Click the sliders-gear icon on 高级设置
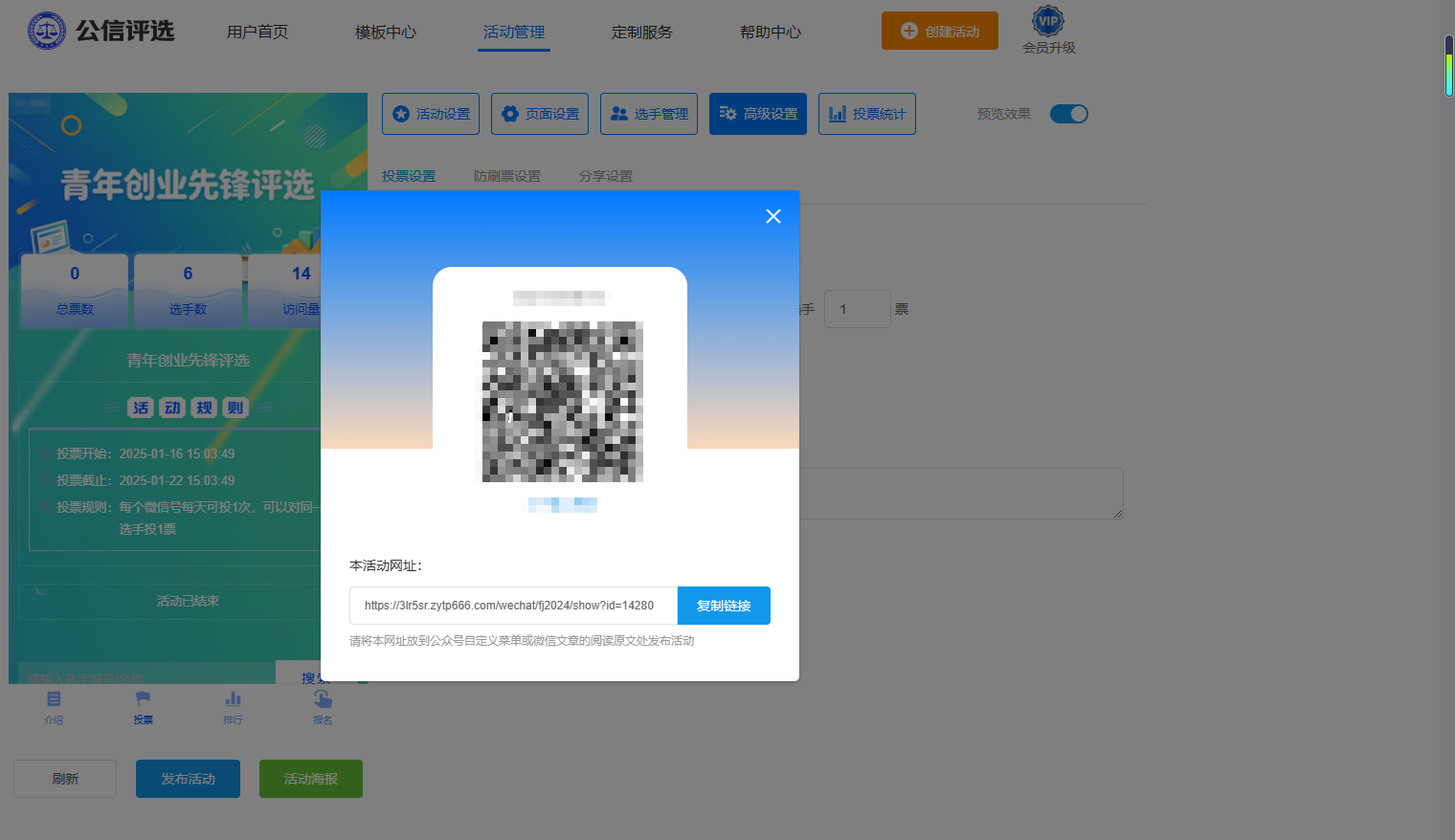Image resolution: width=1455 pixels, height=840 pixels. 727,114
